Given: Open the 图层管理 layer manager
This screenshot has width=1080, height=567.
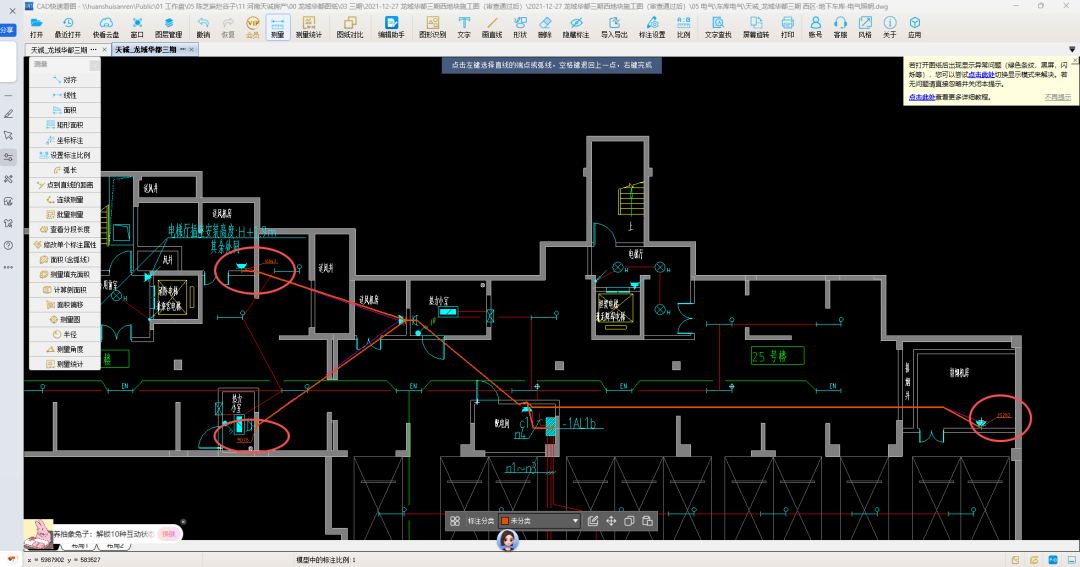Looking at the screenshot, I should (x=169, y=27).
